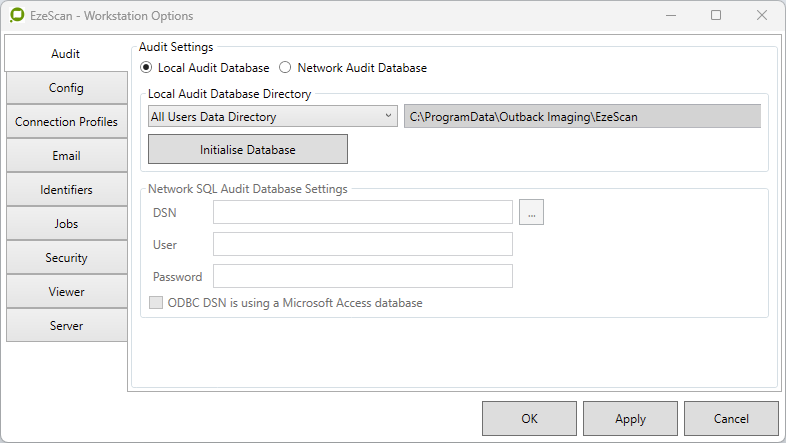Show the Viewer tab settings
This screenshot has height=443, width=786.
tap(66, 292)
